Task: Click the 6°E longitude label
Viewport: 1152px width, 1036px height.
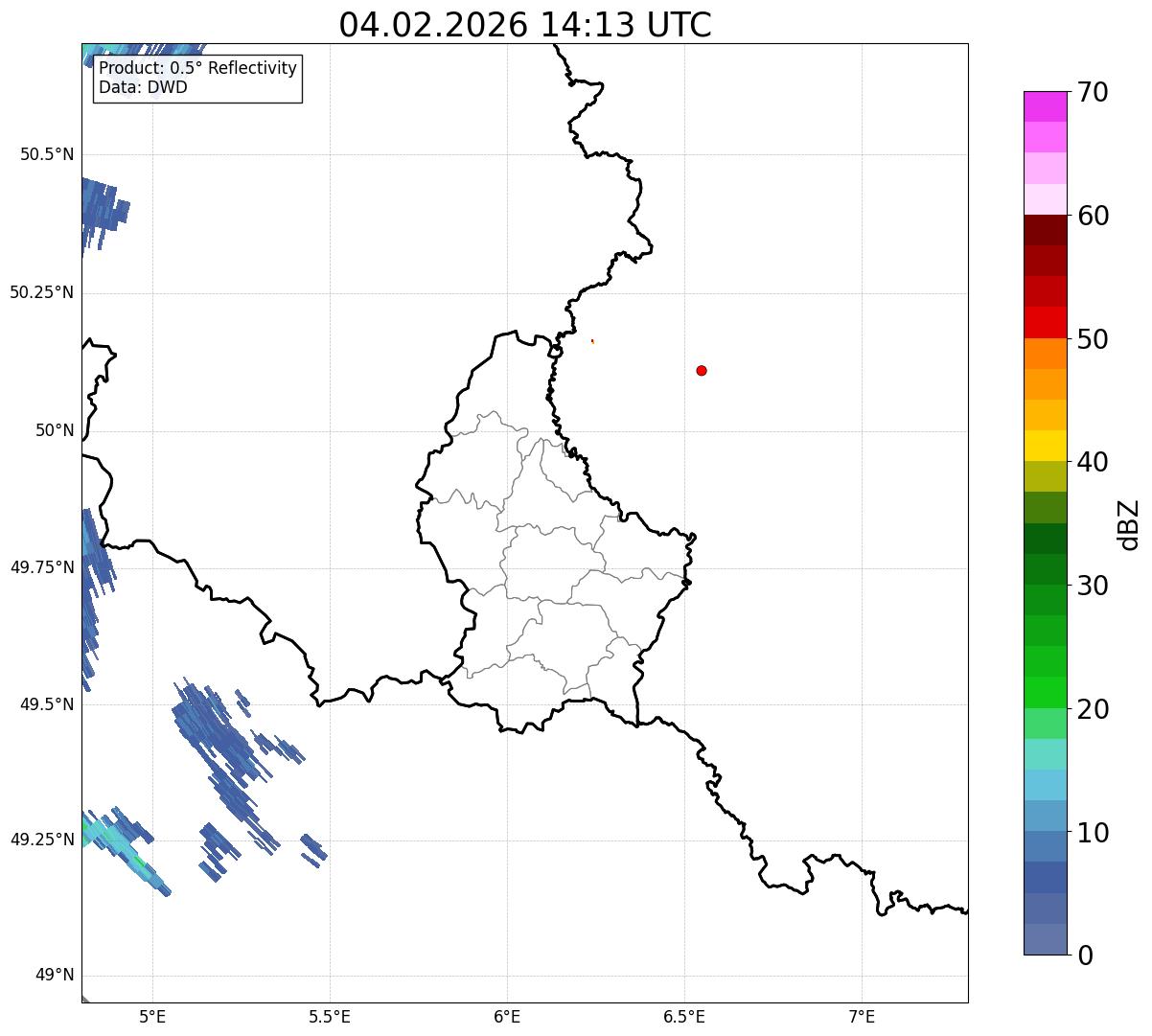Action: point(507,1016)
